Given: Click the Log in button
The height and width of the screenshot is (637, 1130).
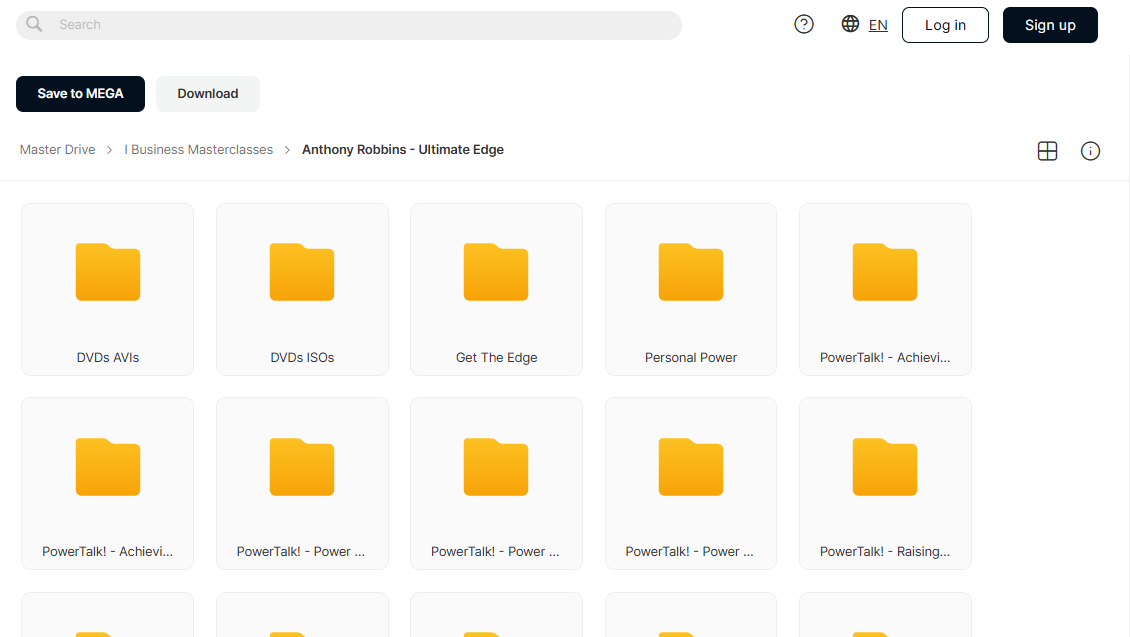Looking at the screenshot, I should click(x=945, y=25).
